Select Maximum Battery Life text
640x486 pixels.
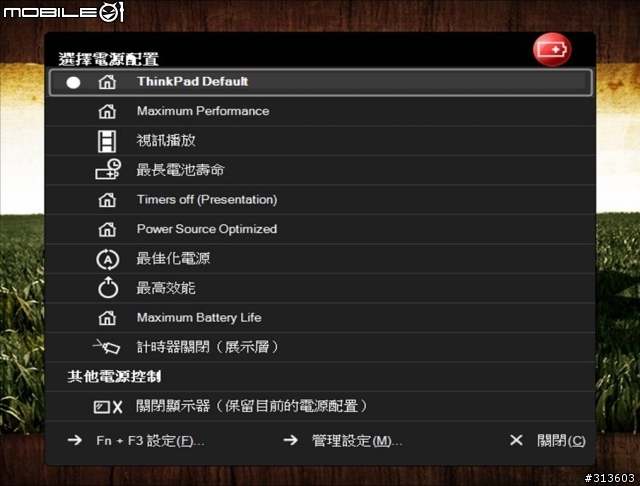pyautogui.click(x=199, y=317)
